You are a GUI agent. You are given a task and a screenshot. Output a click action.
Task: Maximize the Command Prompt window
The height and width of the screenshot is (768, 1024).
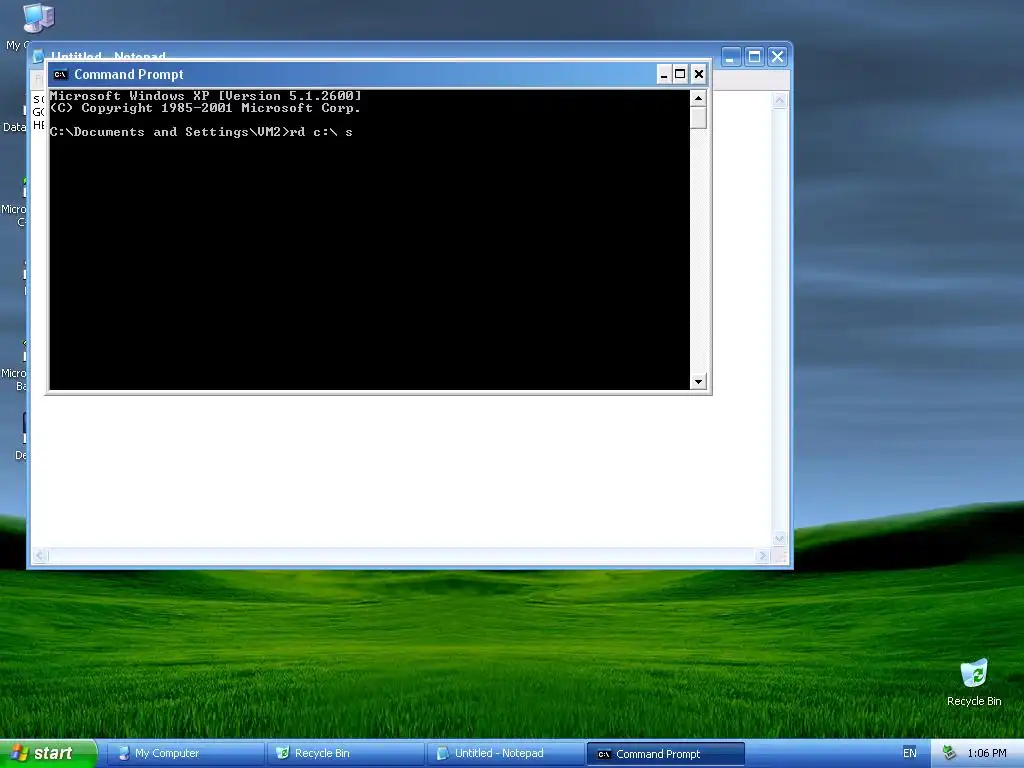[680, 74]
